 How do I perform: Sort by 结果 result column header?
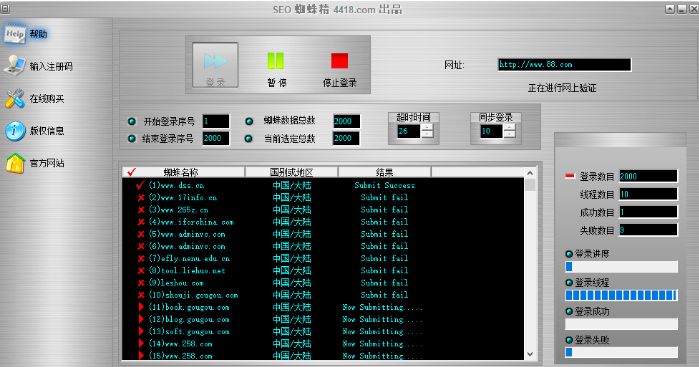pos(384,172)
